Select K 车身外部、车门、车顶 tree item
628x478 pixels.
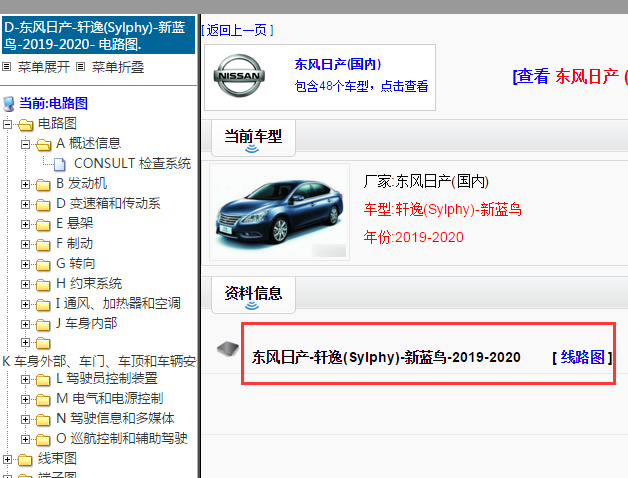[99, 361]
